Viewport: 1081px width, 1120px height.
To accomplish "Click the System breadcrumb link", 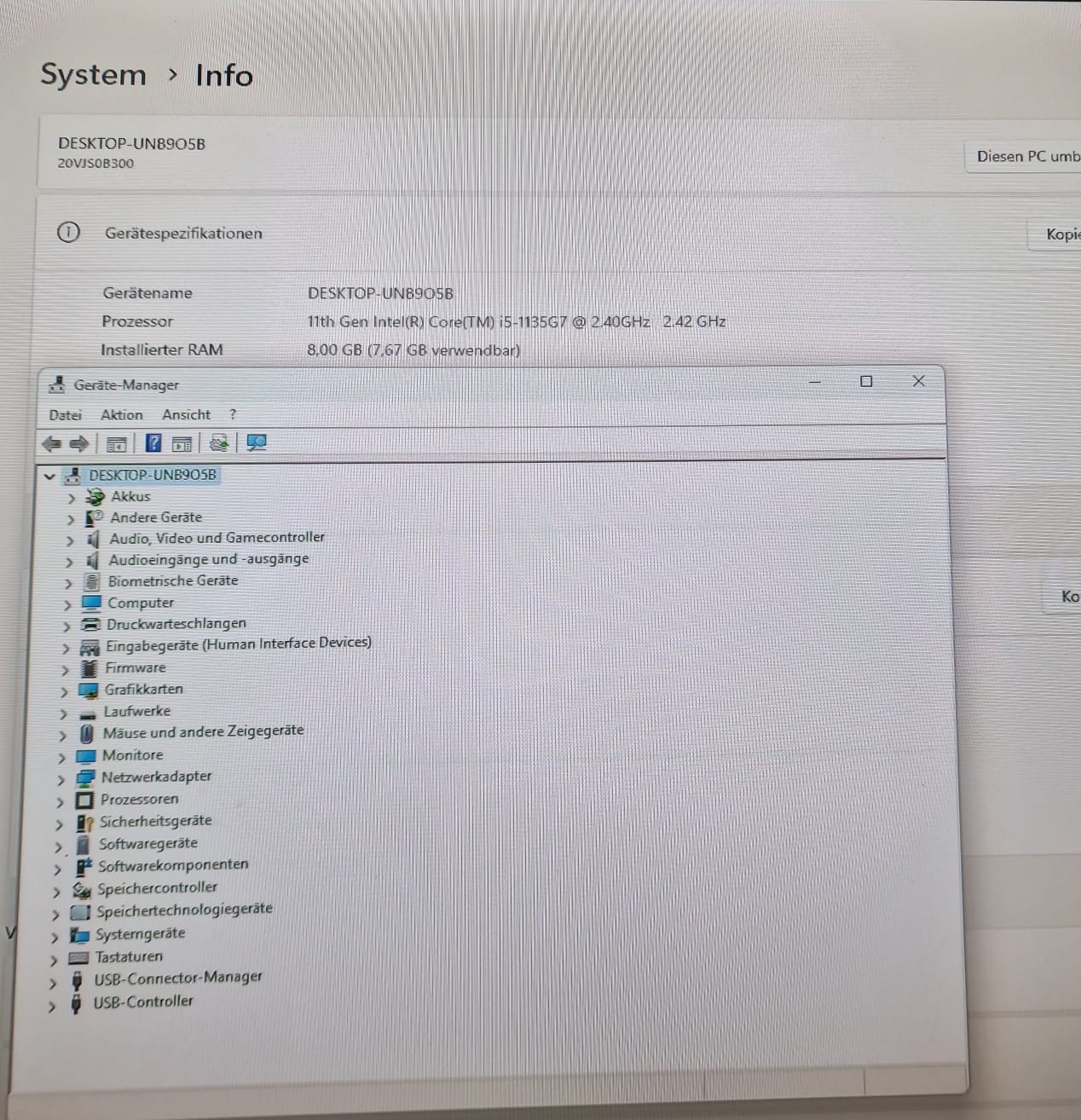I will click(x=94, y=75).
